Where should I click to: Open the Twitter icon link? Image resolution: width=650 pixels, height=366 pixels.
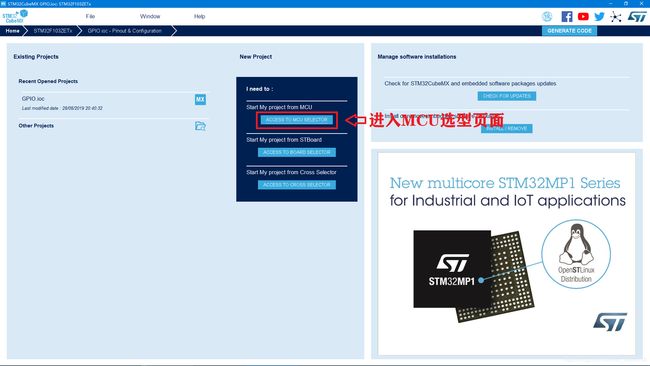pyautogui.click(x=599, y=17)
